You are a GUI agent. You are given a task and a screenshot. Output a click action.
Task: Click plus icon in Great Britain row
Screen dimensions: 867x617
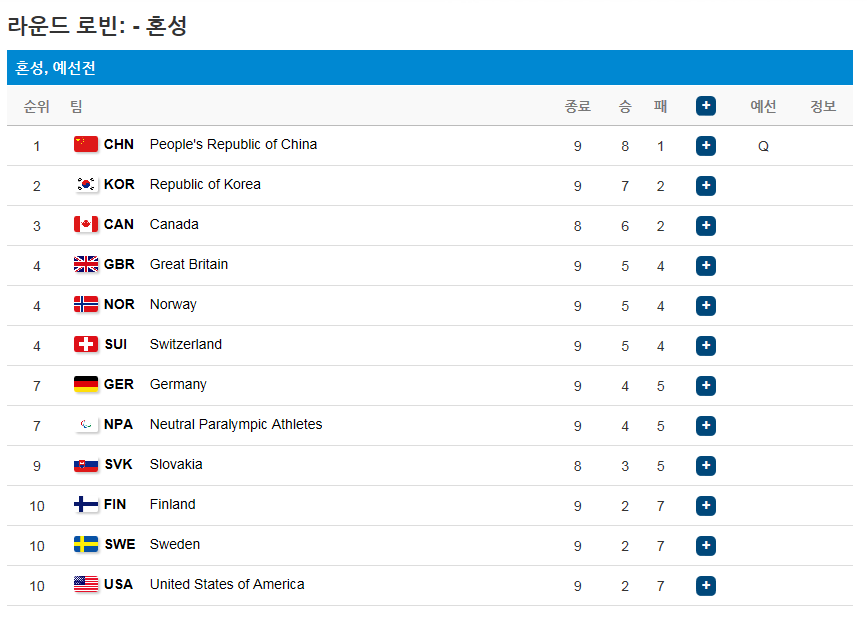coord(706,265)
